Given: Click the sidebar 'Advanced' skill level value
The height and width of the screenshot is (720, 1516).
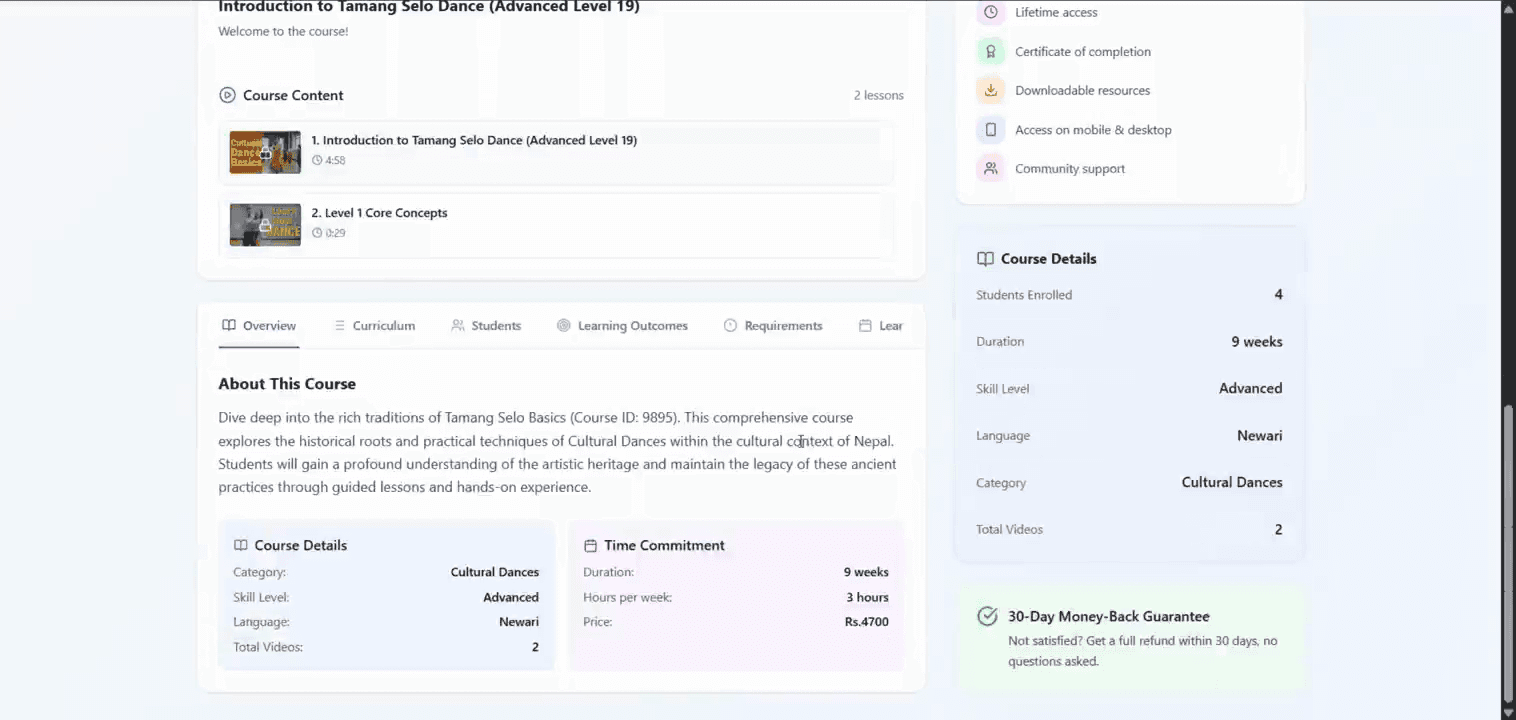Looking at the screenshot, I should coord(1250,389).
